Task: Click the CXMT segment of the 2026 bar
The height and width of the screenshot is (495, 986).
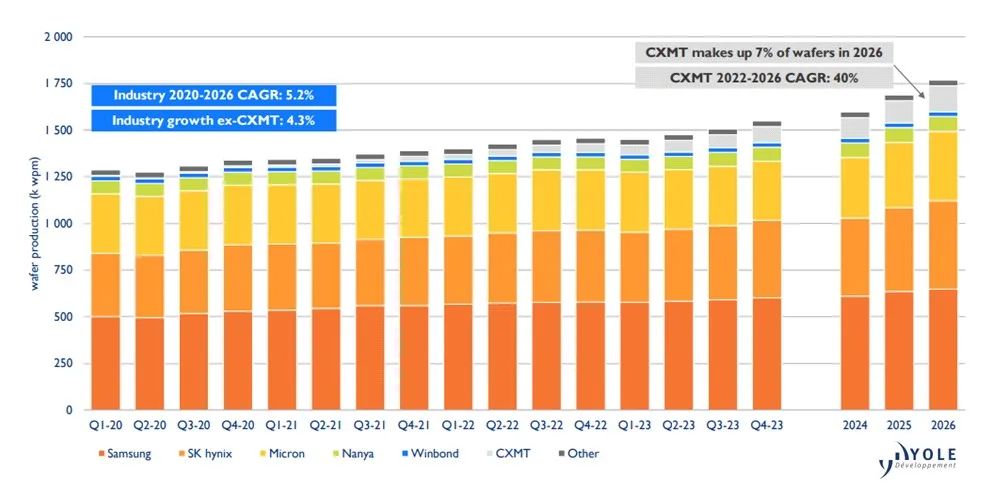Action: point(943,99)
